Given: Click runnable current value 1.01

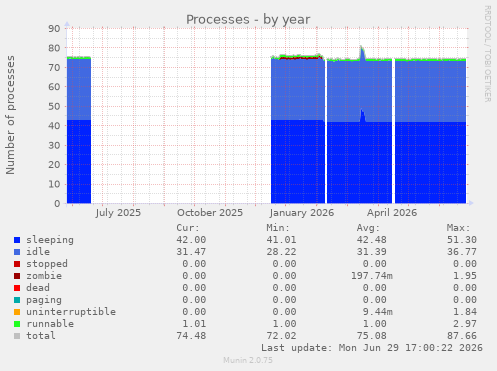Looking at the screenshot, I should click(x=194, y=324).
